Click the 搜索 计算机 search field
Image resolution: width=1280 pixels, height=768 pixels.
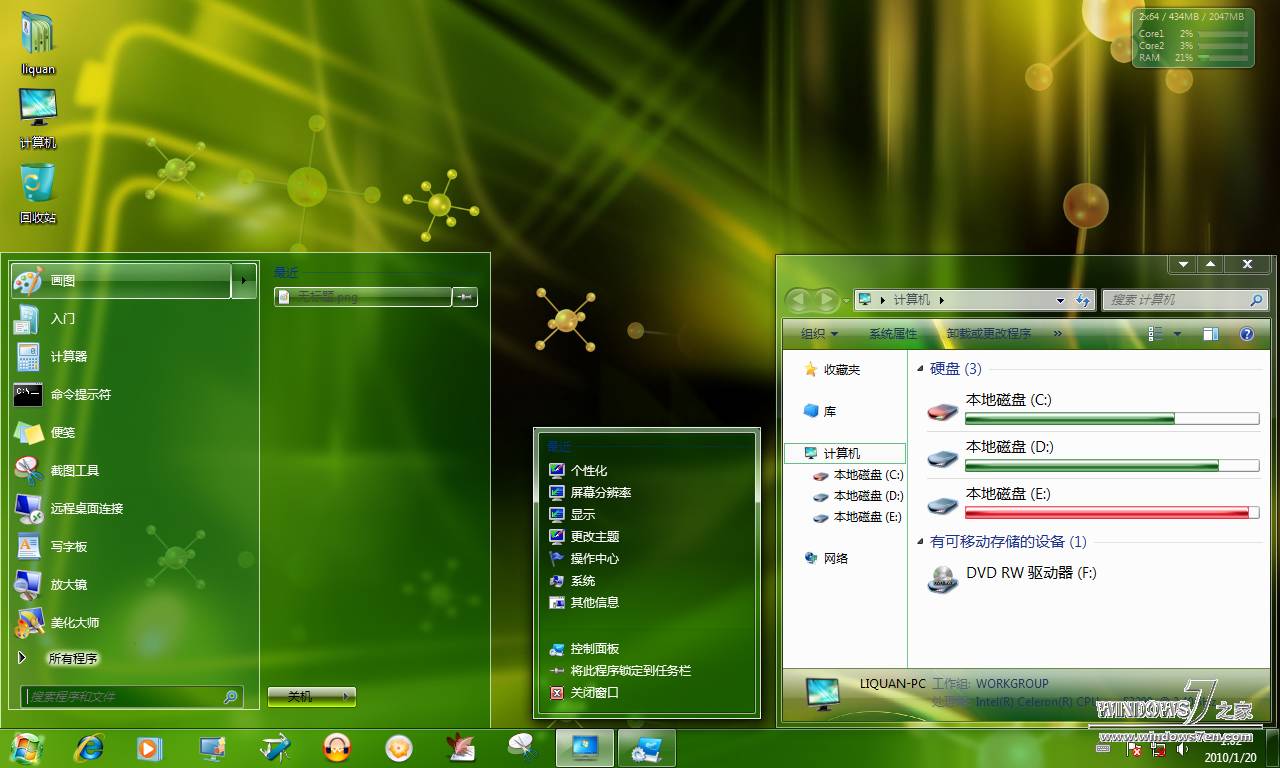[x=1185, y=300]
